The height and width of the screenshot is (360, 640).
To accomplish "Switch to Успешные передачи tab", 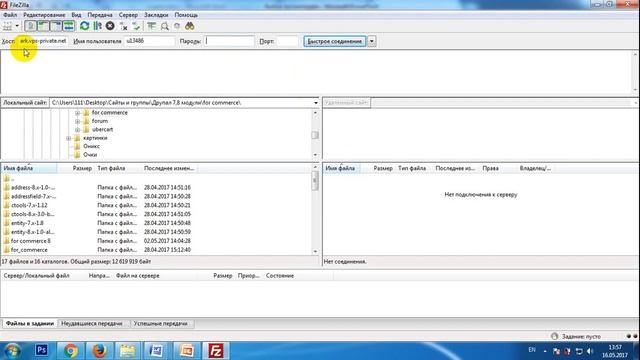I will tap(161, 324).
